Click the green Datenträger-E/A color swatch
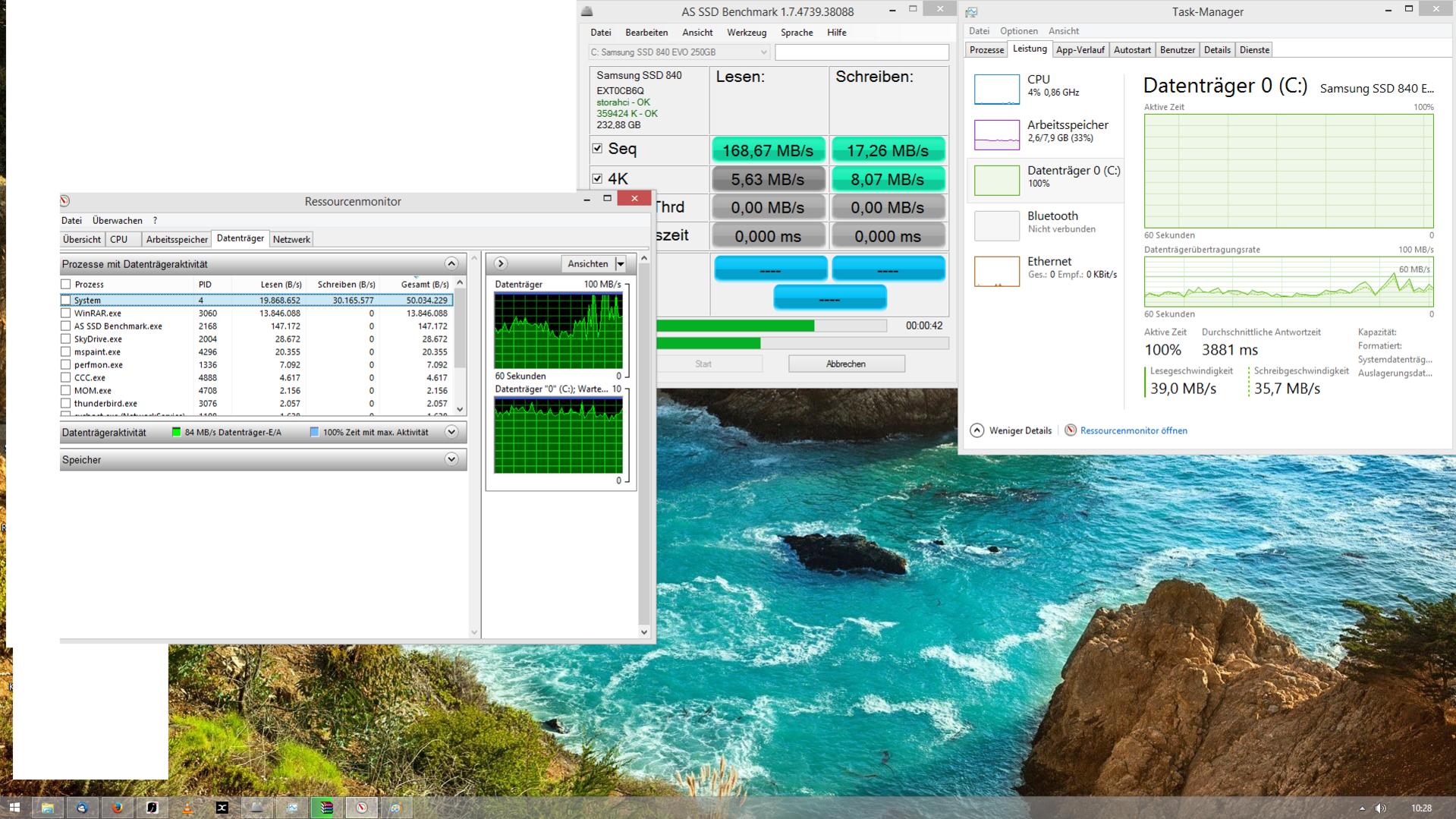This screenshot has width=1456, height=819. pyautogui.click(x=176, y=433)
